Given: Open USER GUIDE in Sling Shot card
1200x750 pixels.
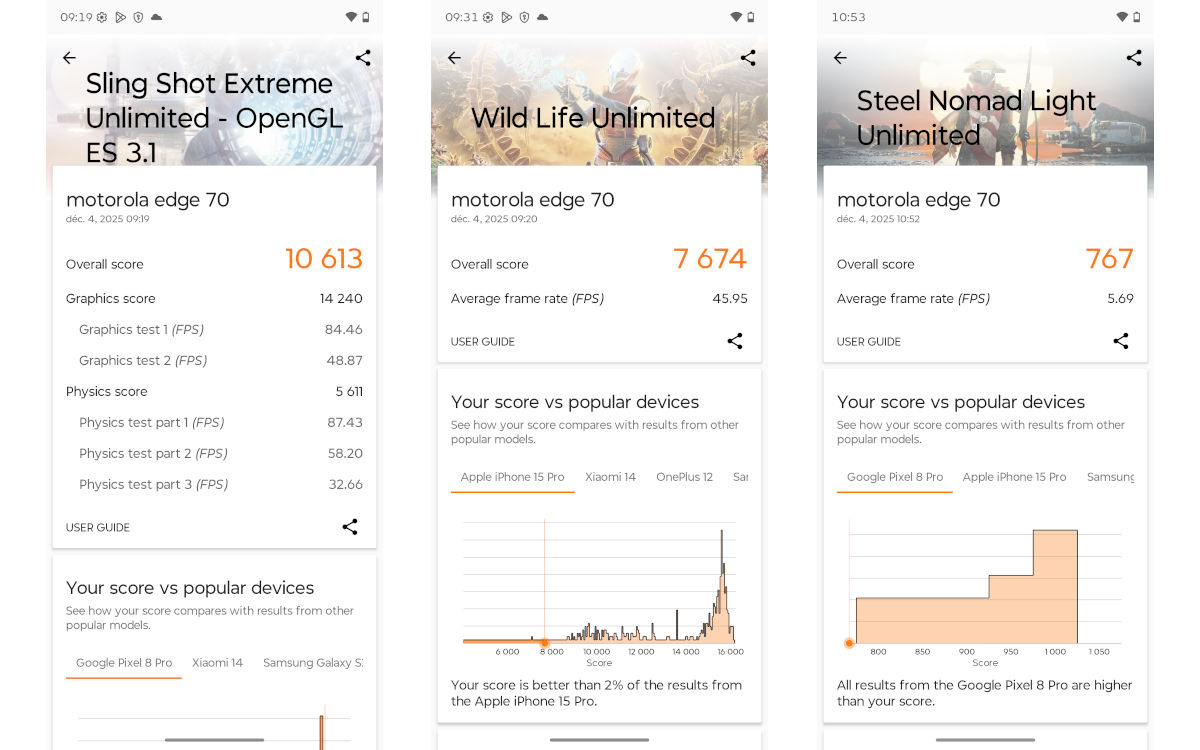Looking at the screenshot, I should (x=98, y=528).
